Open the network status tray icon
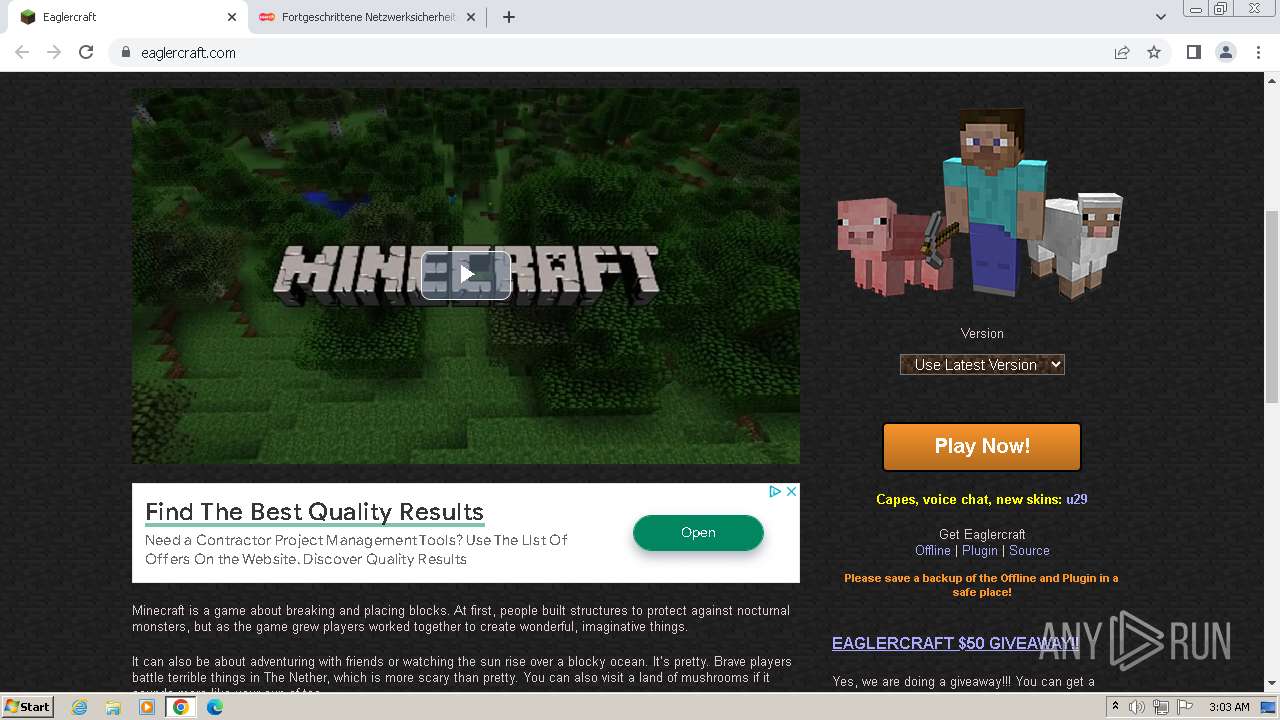 pos(1161,707)
